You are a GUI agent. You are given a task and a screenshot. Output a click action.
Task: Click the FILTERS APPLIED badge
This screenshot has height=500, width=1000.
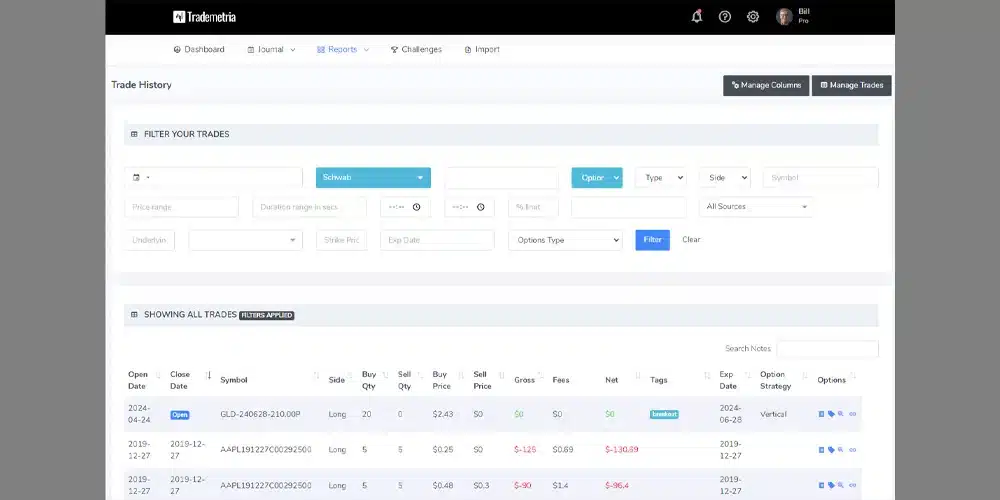click(x=267, y=315)
